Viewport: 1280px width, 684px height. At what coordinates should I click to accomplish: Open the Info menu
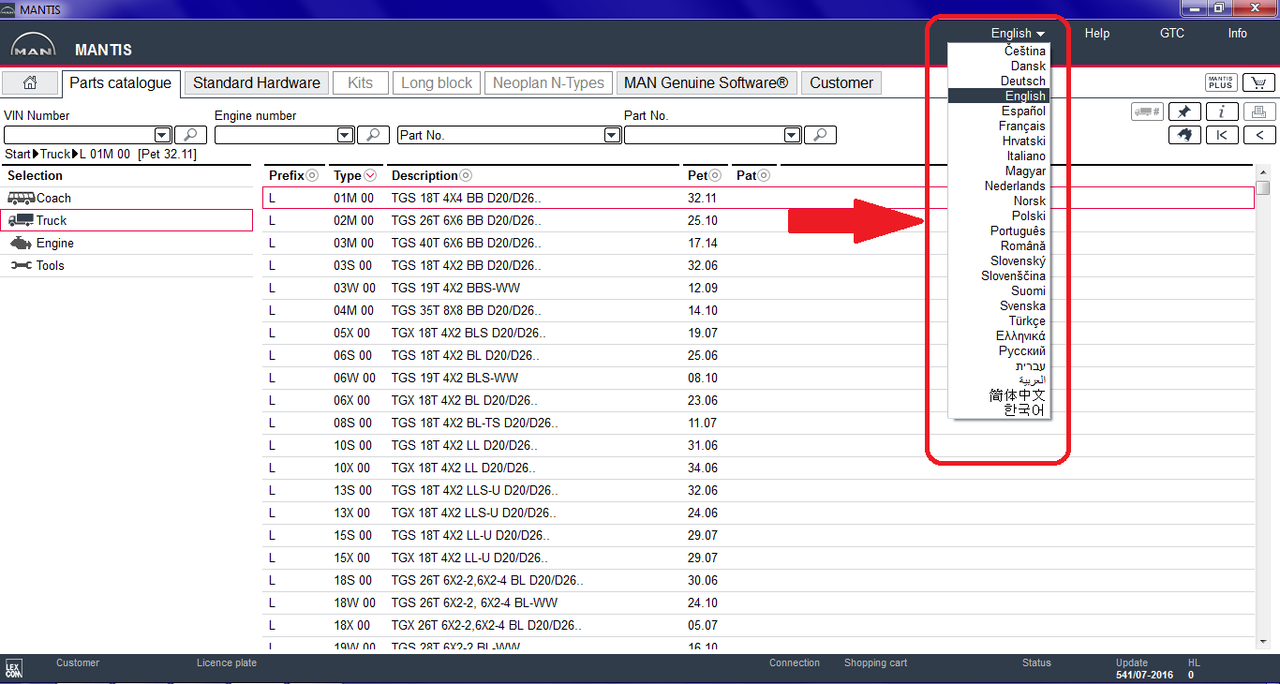[1238, 33]
